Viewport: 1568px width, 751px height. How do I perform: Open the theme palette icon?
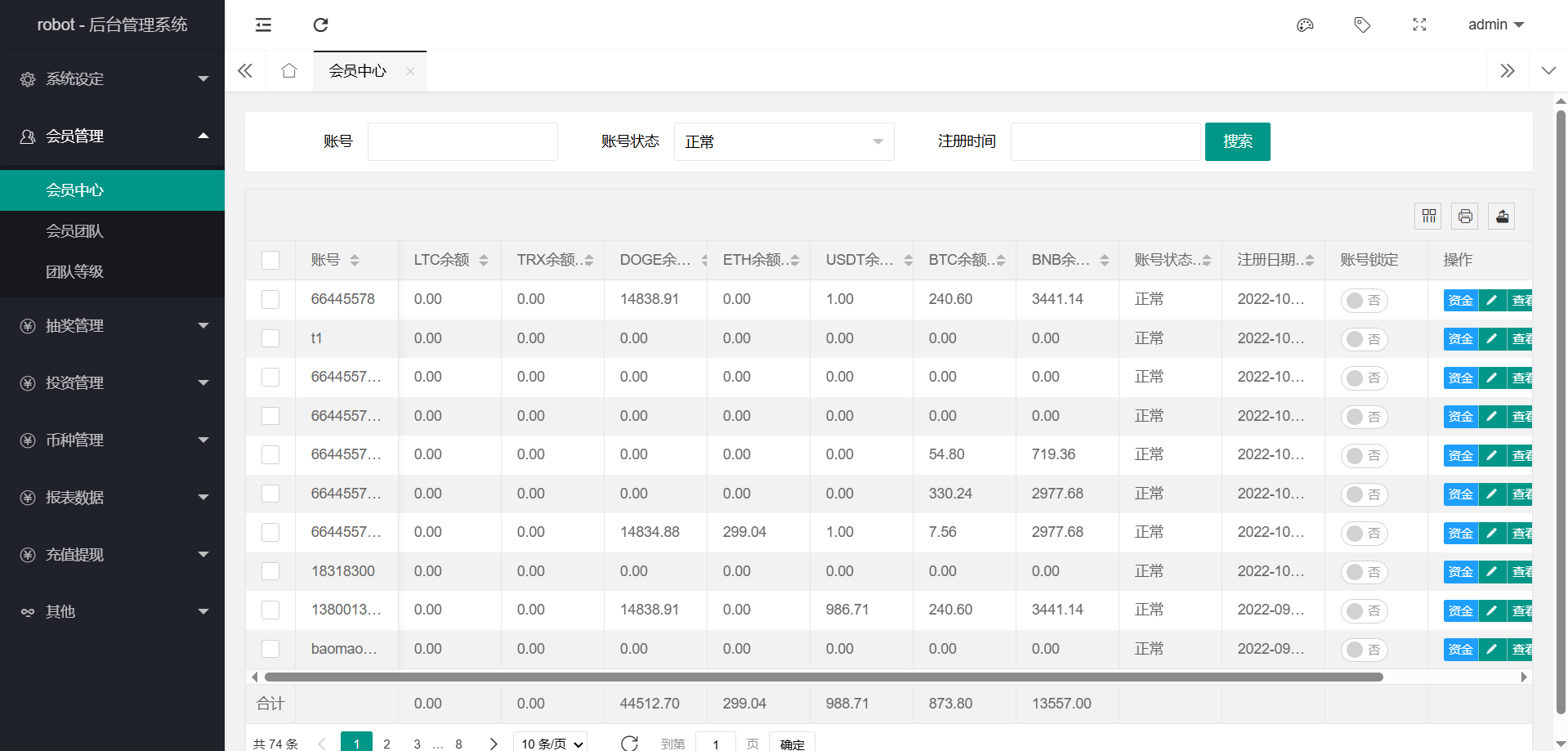tap(1305, 25)
